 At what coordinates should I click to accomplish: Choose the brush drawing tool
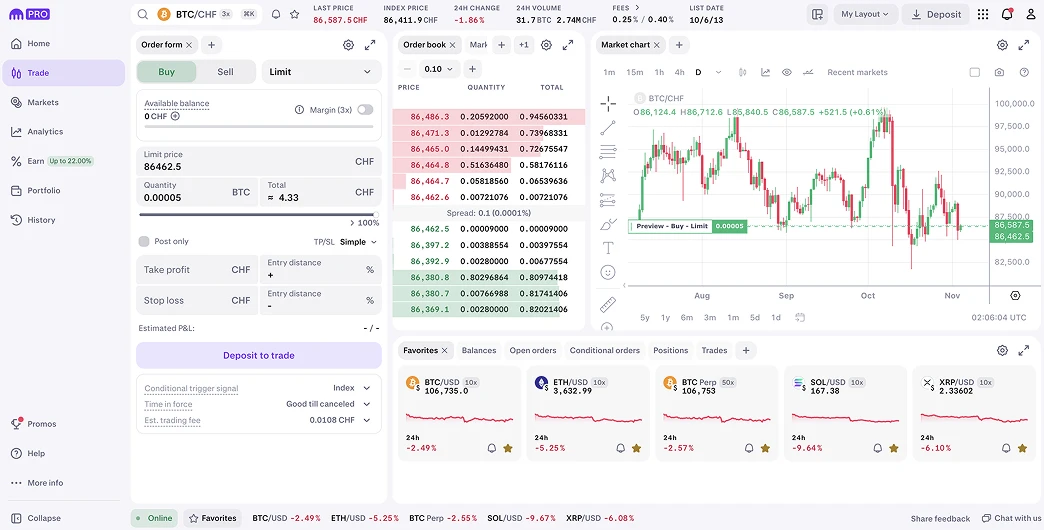[608, 224]
